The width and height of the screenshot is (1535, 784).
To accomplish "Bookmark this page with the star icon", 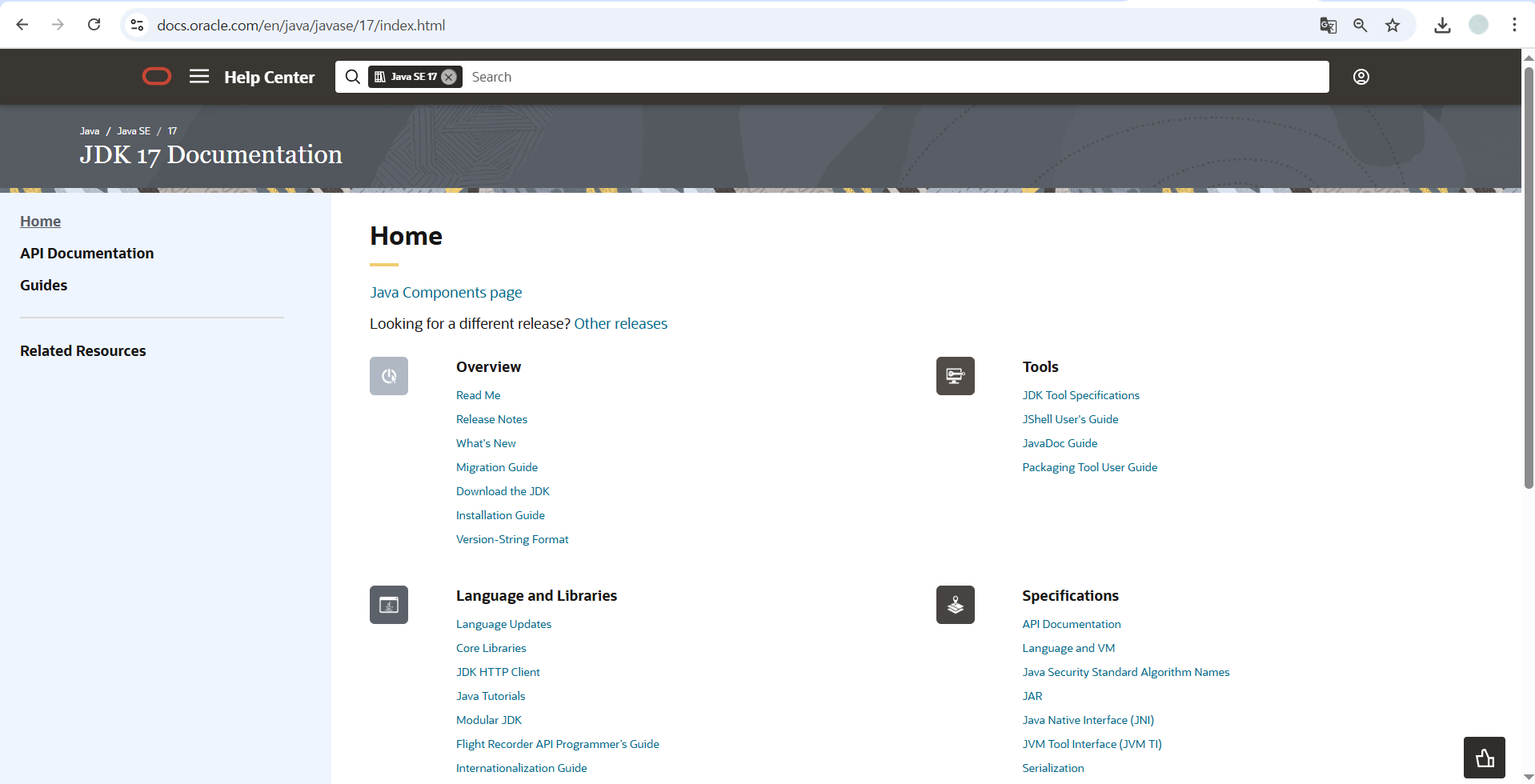I will click(1393, 25).
